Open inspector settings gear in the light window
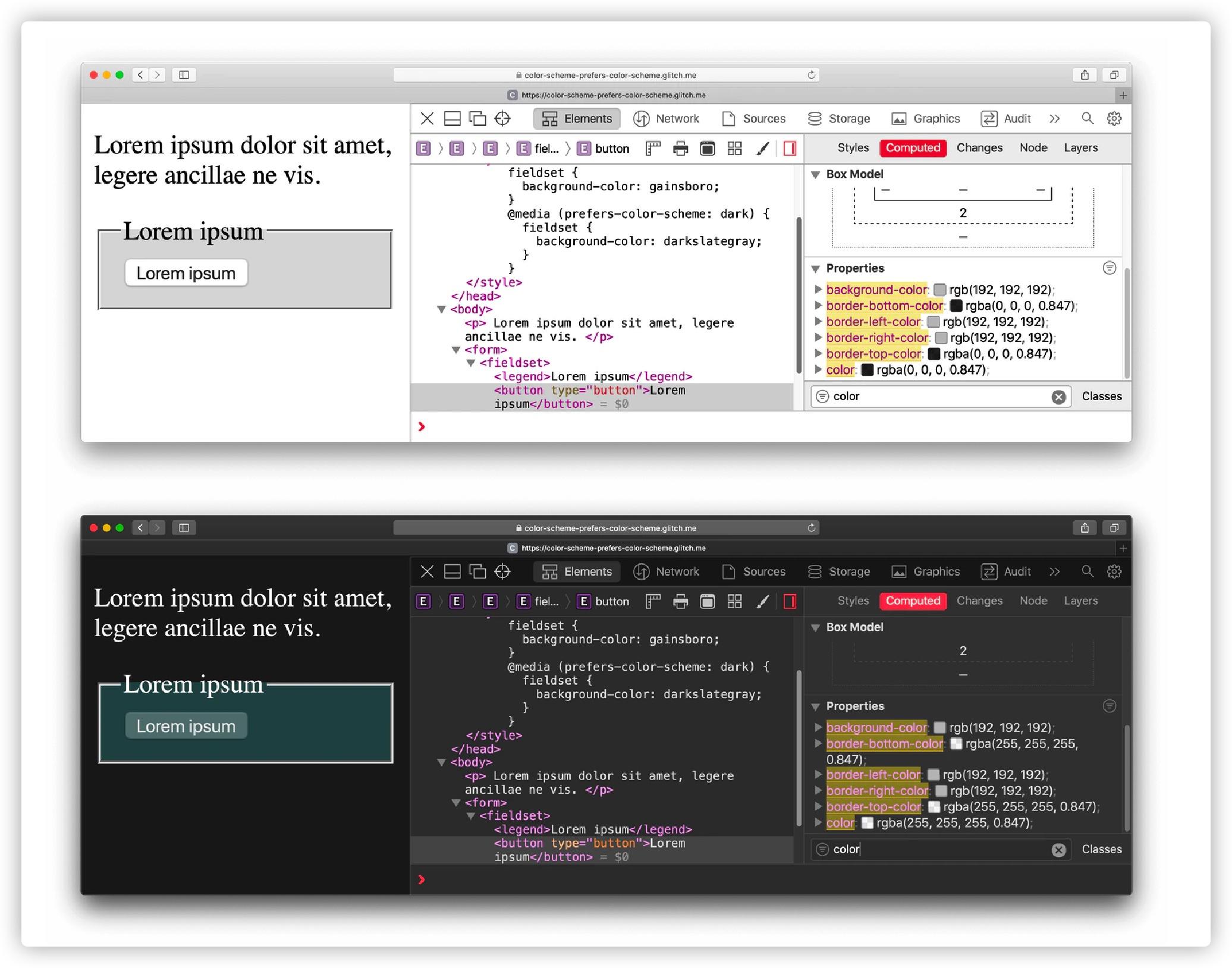1232x968 pixels. click(x=1114, y=119)
